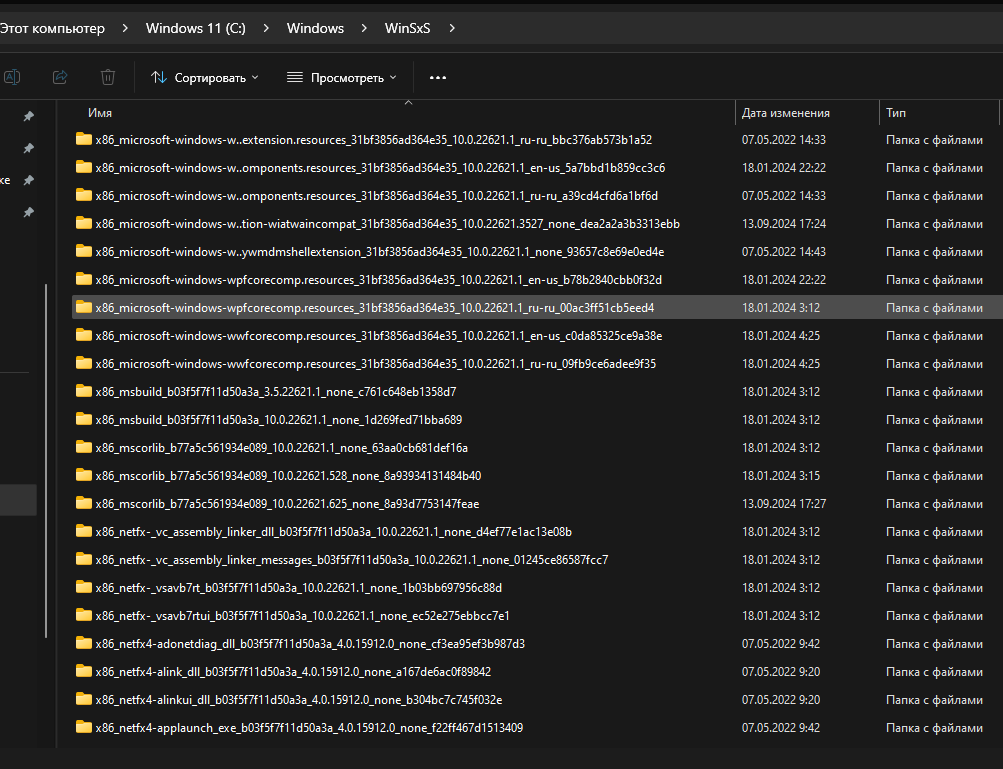This screenshot has width=1003, height=769.
Task: Click folder icon of x86_netfx-_vsavb7rt_b03f5f7f11d50a3a folder
Action: (84, 587)
